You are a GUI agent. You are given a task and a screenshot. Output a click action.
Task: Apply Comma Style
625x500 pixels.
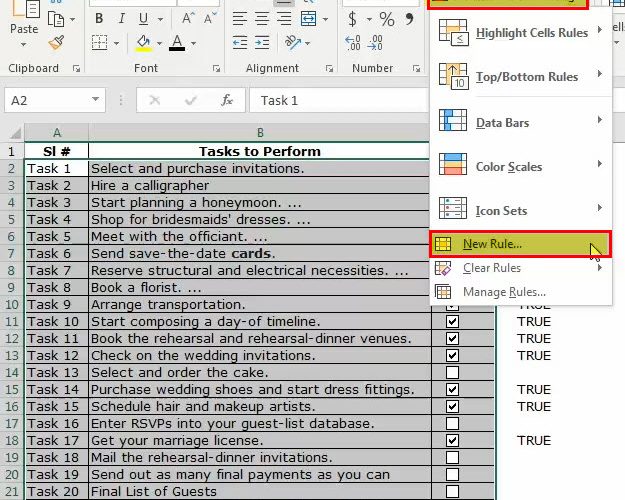pyautogui.click(x=409, y=18)
